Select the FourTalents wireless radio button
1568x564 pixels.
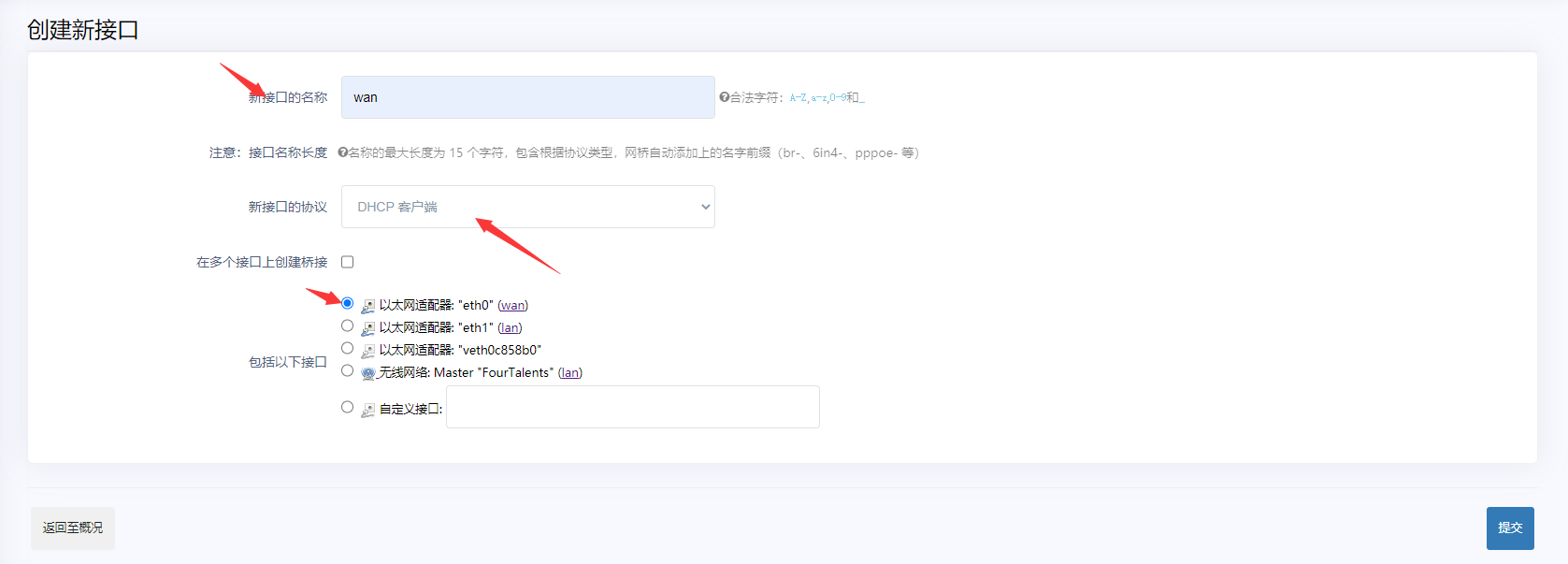click(348, 371)
